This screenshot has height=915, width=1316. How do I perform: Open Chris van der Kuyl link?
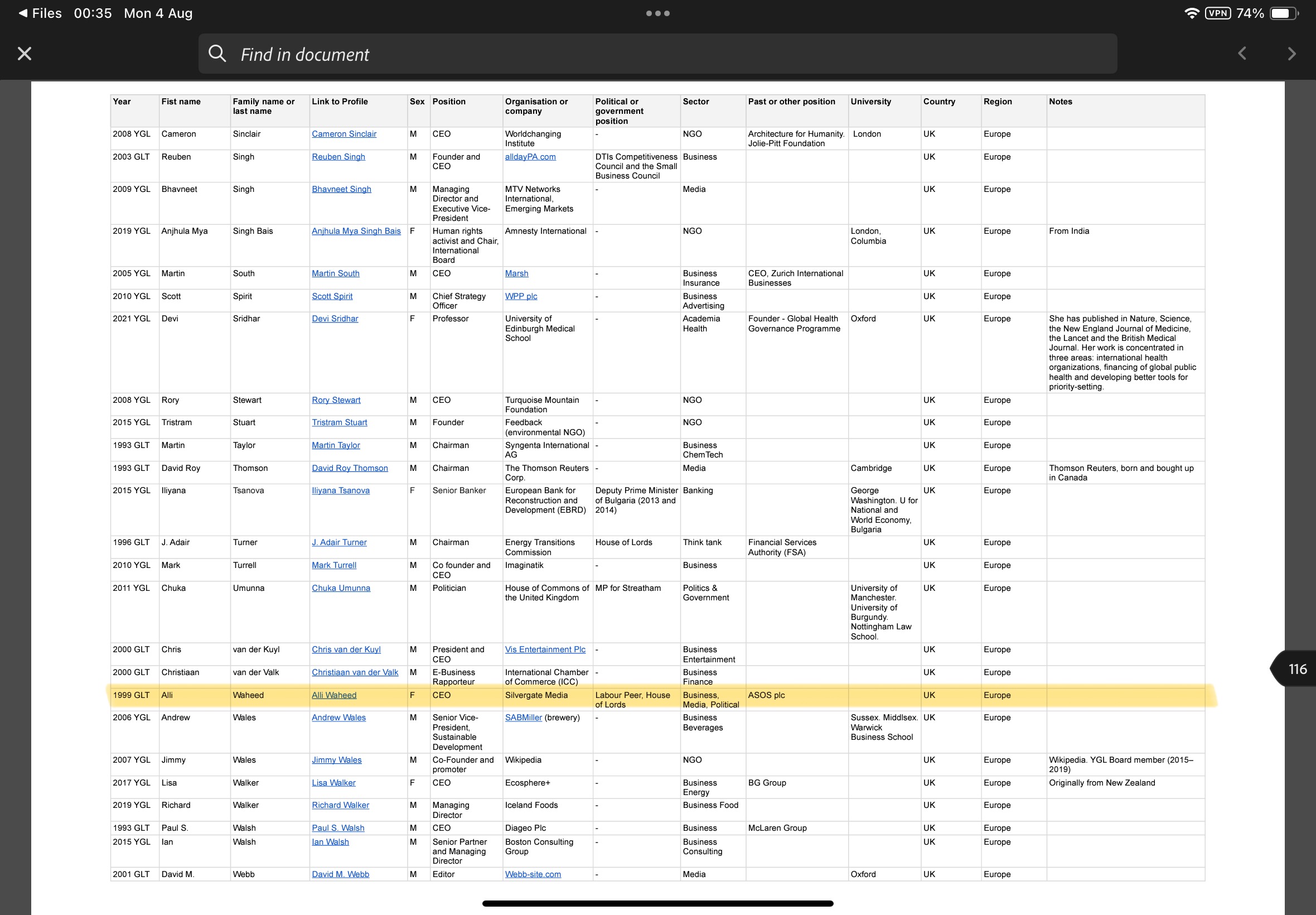pyautogui.click(x=346, y=649)
